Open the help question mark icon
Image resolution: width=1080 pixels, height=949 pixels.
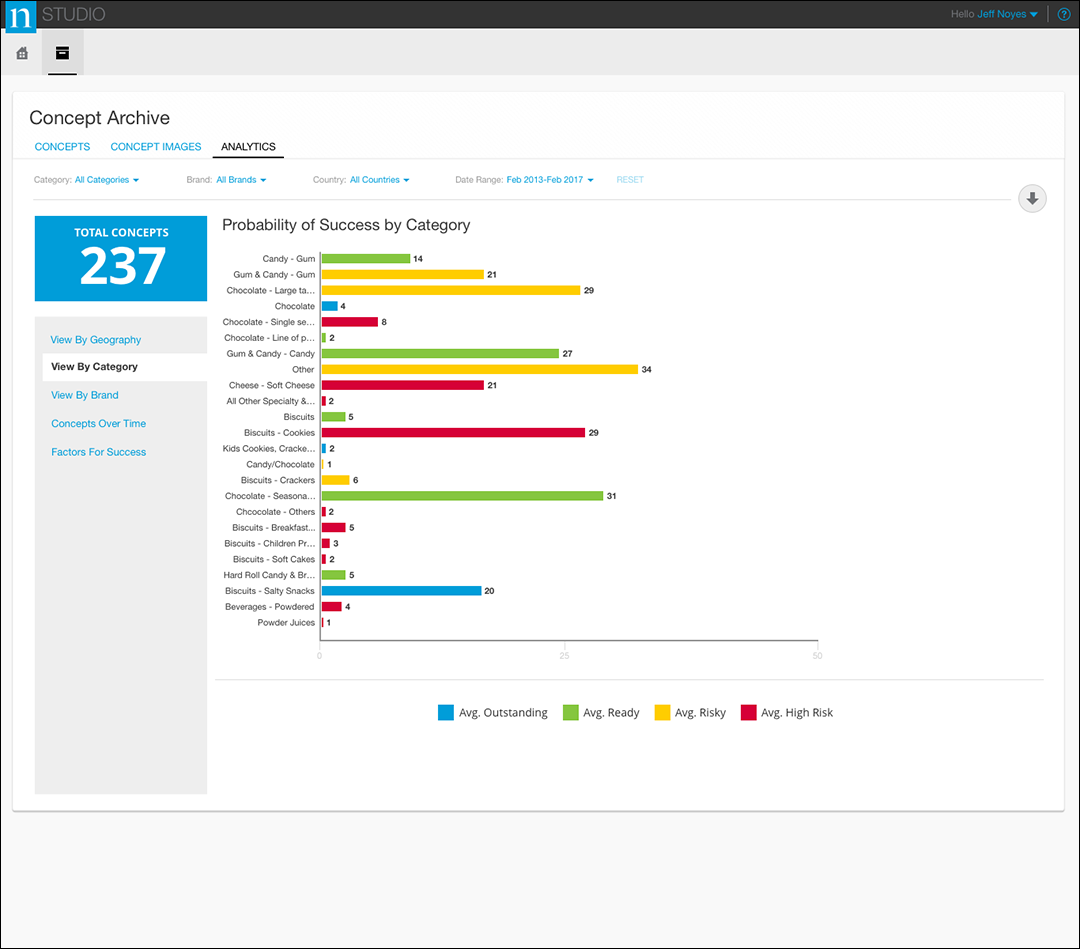tap(1063, 14)
